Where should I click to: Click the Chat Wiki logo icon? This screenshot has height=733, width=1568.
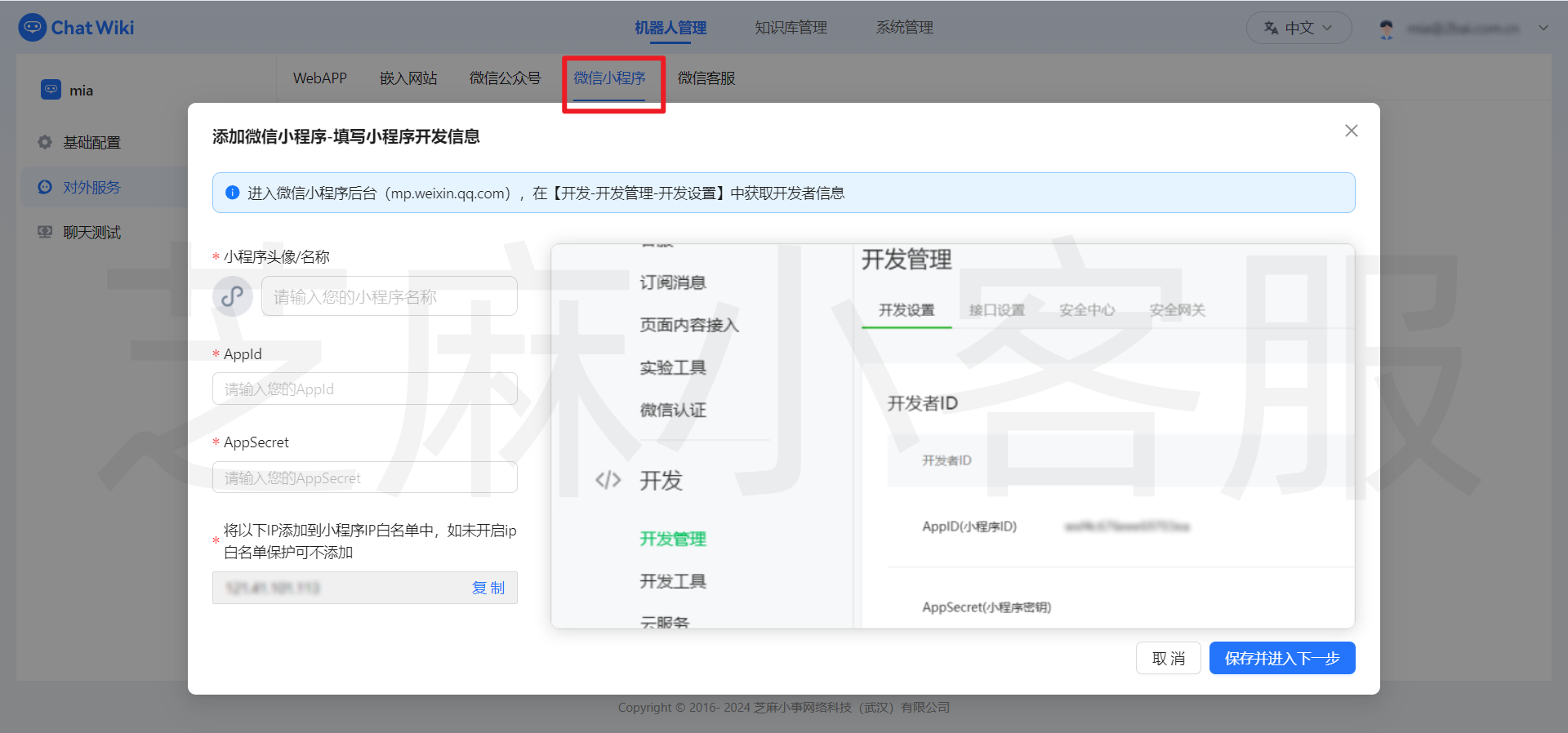tap(33, 28)
